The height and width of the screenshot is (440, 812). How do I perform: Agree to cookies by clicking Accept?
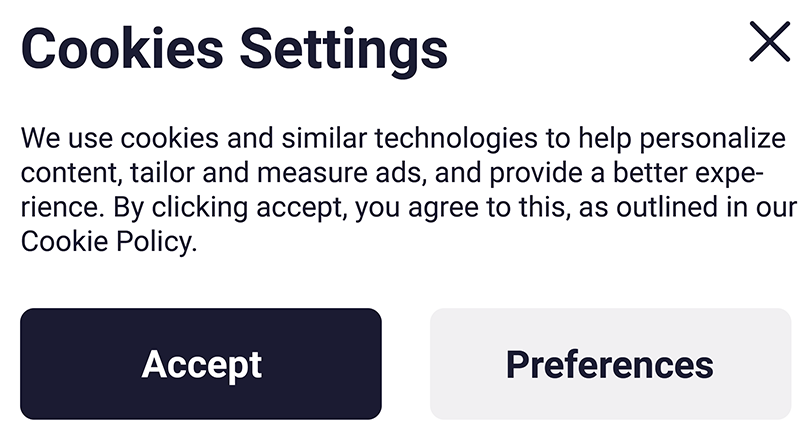click(x=201, y=364)
